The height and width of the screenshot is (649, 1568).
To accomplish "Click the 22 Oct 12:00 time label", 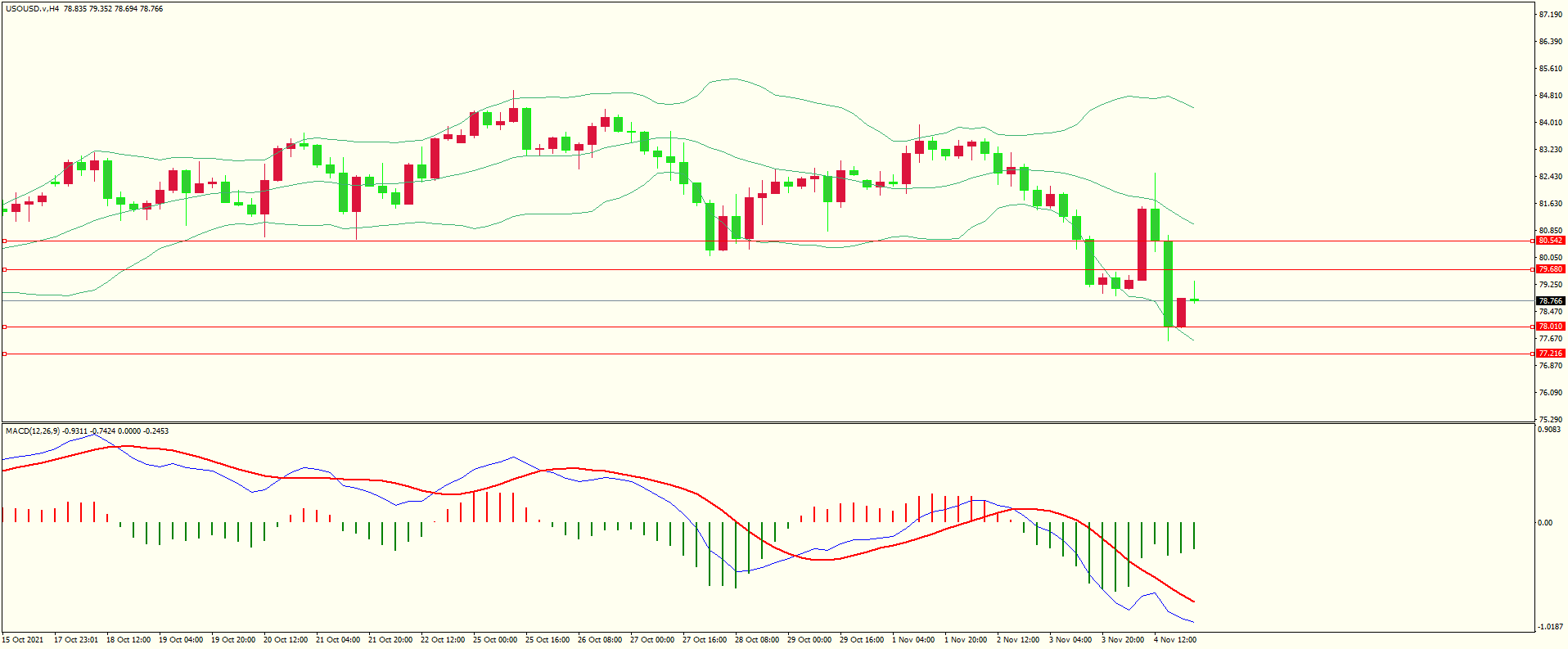I will 443,640.
